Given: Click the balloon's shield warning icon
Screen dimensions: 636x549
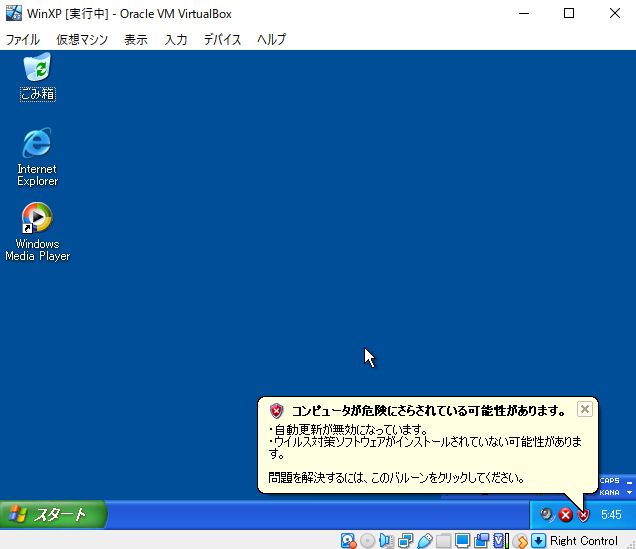Looking at the screenshot, I should 276,411.
